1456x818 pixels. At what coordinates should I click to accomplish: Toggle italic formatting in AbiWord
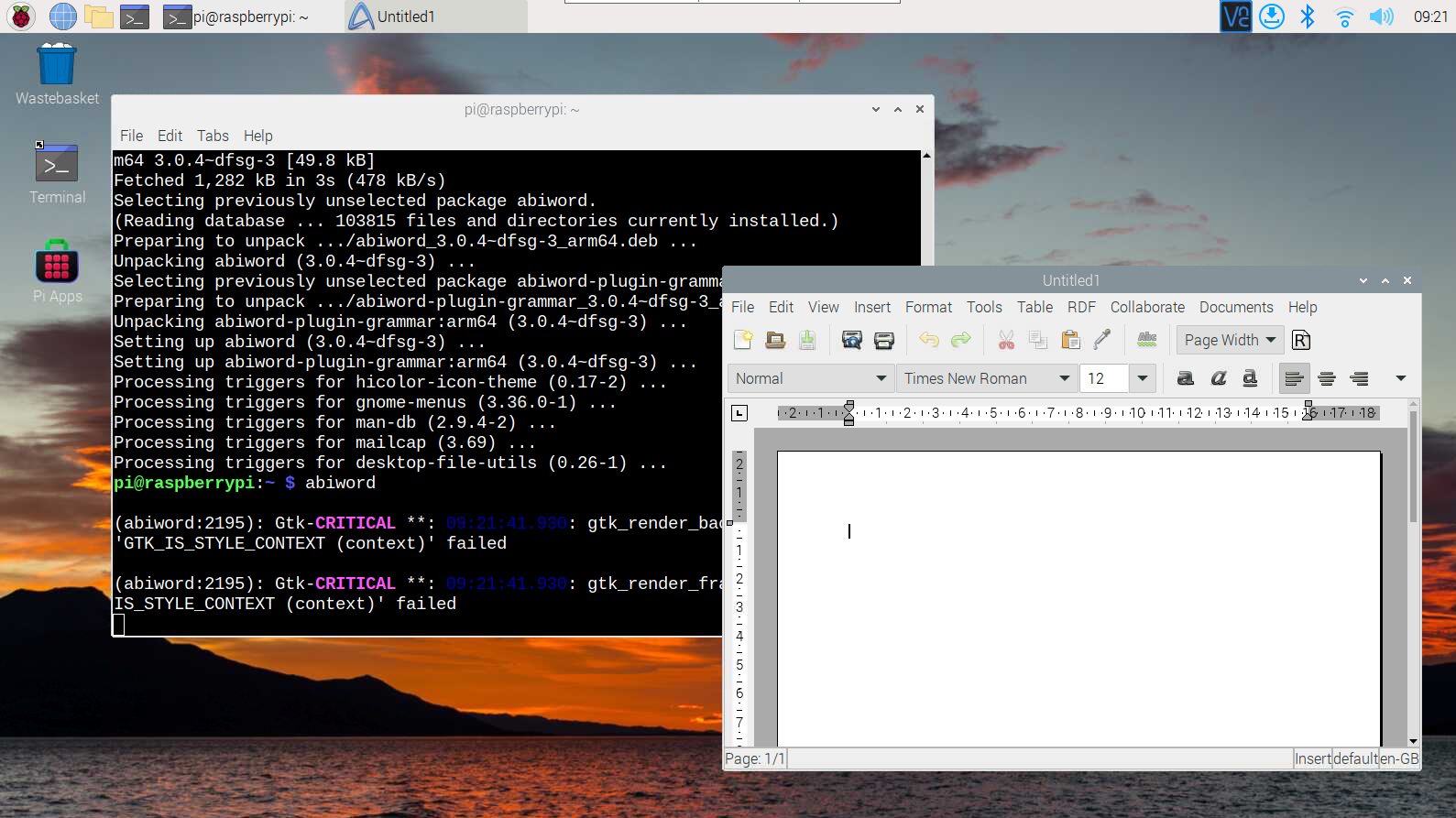[x=1218, y=378]
